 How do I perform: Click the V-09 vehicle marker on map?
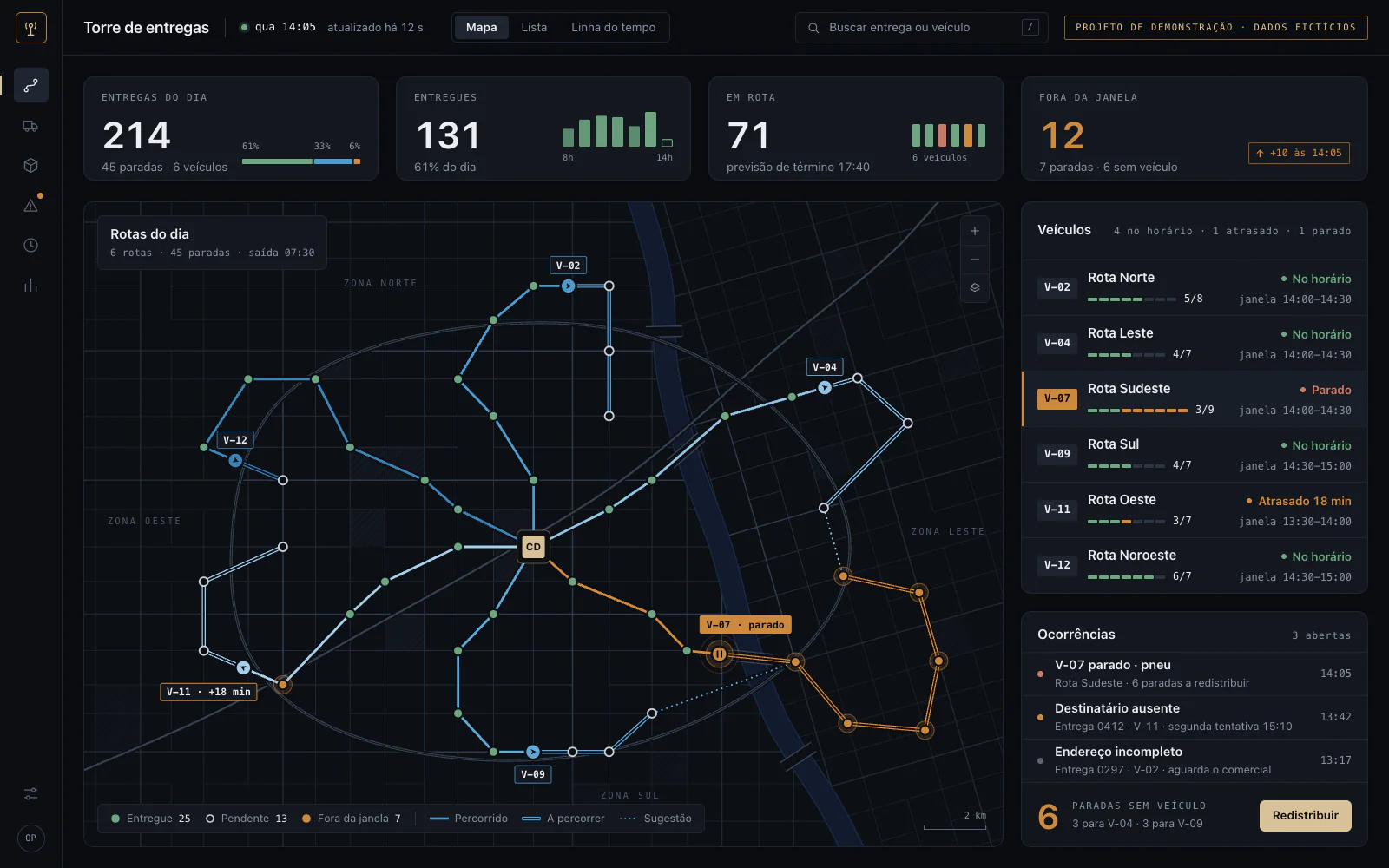tap(533, 752)
